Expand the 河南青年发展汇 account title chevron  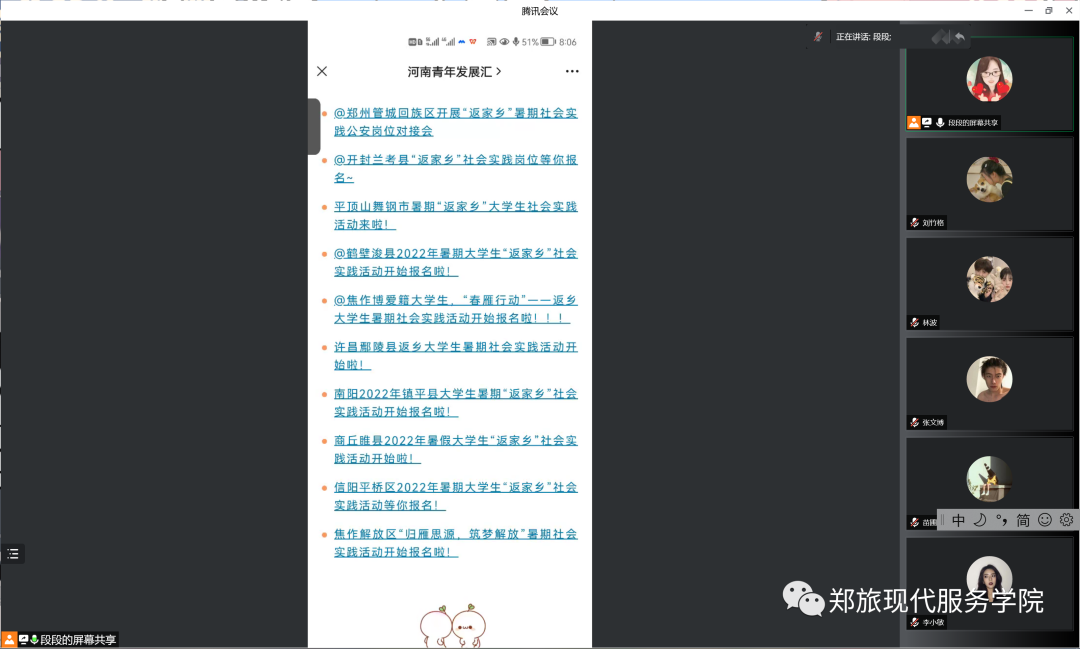(499, 71)
